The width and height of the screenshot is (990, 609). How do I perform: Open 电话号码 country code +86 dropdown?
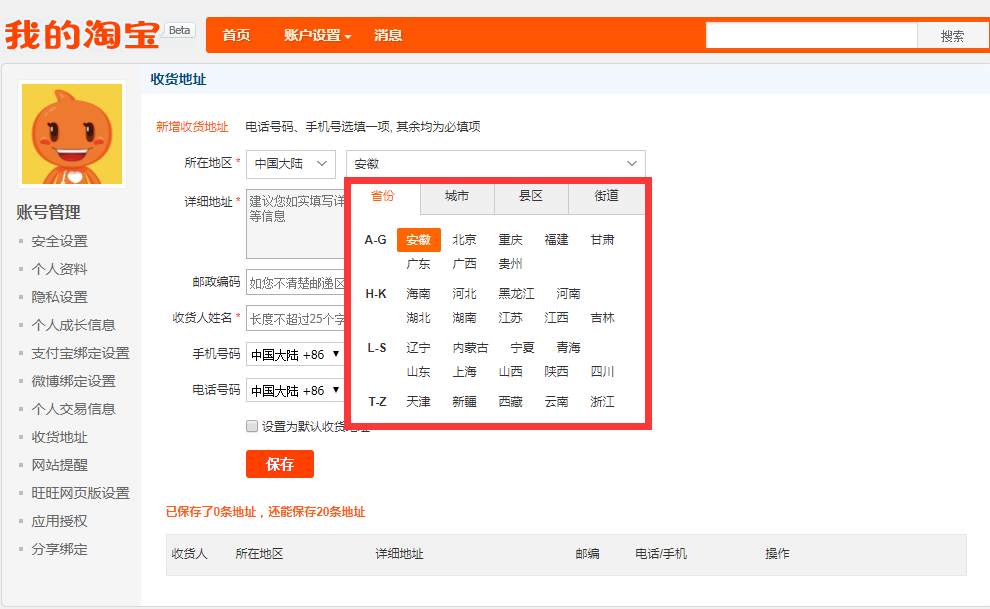[295, 391]
